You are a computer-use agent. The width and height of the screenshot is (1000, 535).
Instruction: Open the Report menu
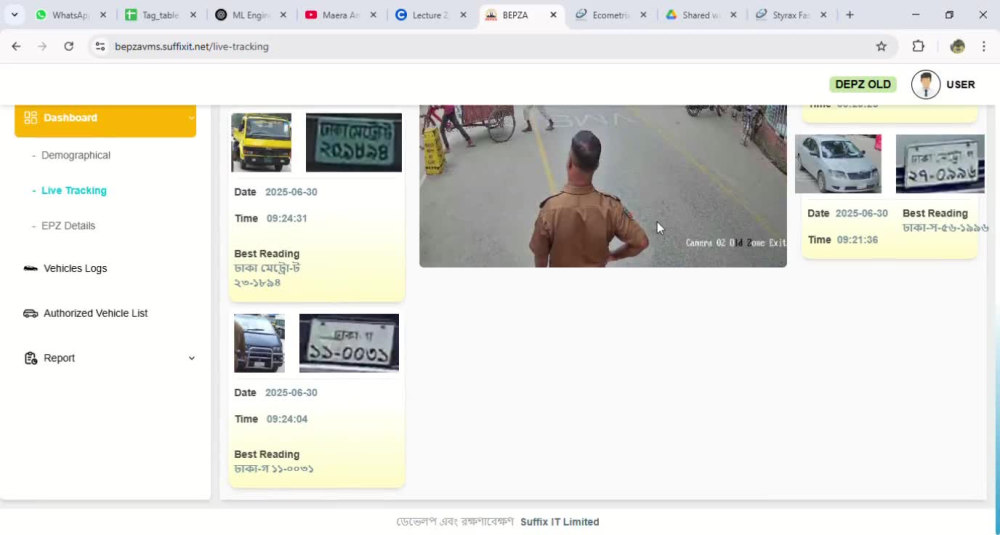tap(59, 358)
